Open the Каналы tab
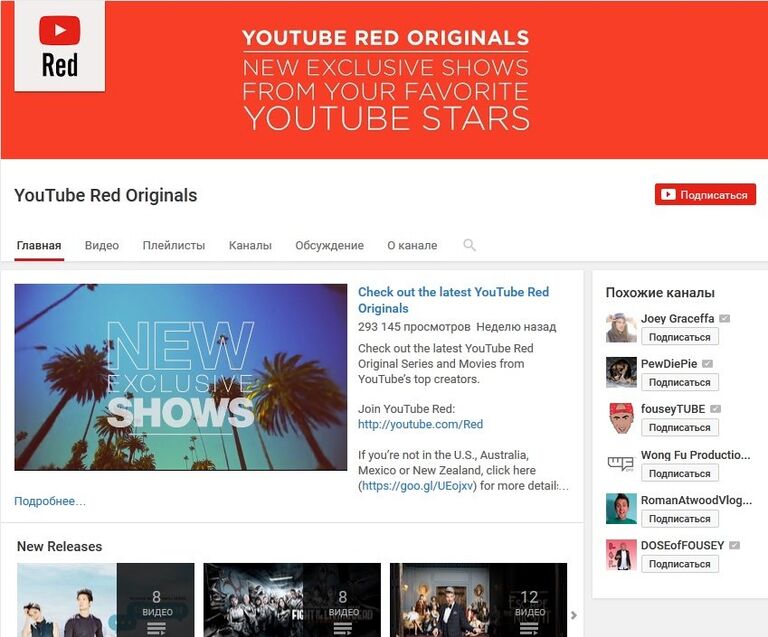 pyautogui.click(x=250, y=245)
